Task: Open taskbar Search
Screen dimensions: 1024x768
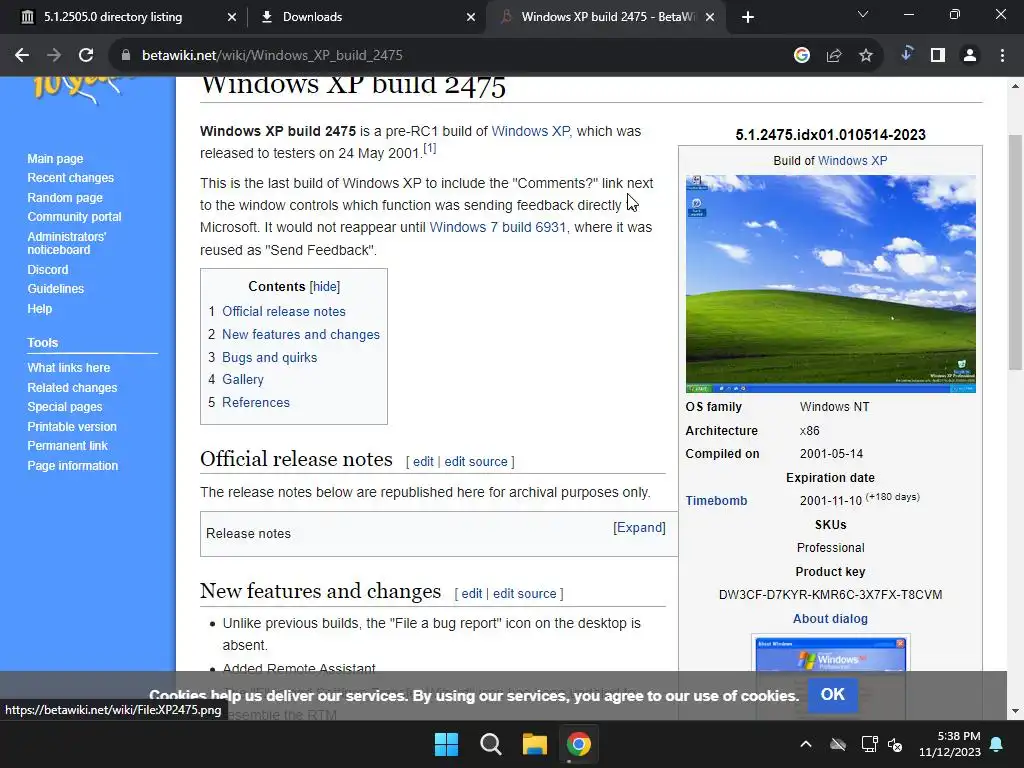Action: click(490, 744)
